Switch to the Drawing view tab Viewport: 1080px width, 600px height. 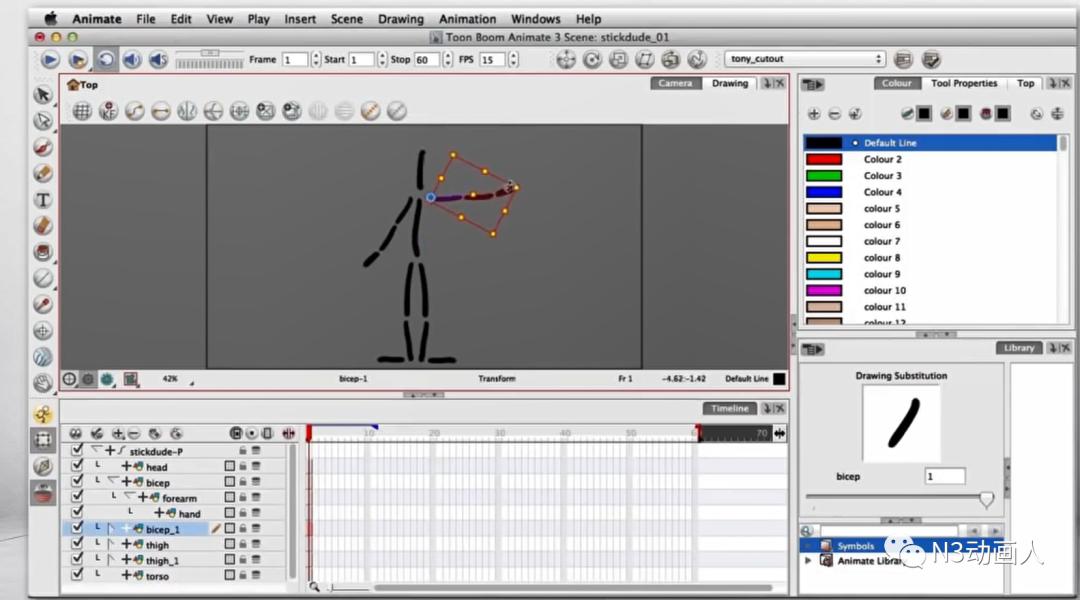pos(729,83)
